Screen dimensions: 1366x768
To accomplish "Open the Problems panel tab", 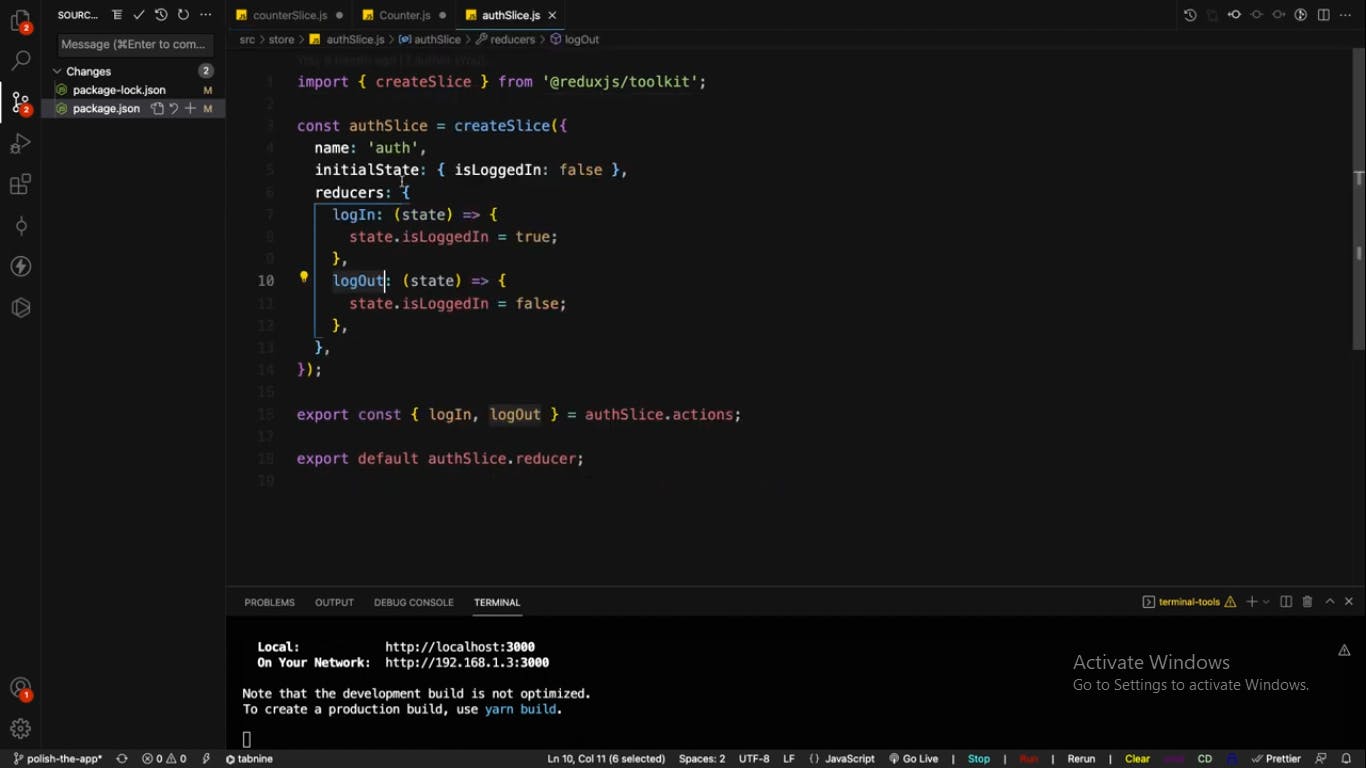I will (x=269, y=602).
